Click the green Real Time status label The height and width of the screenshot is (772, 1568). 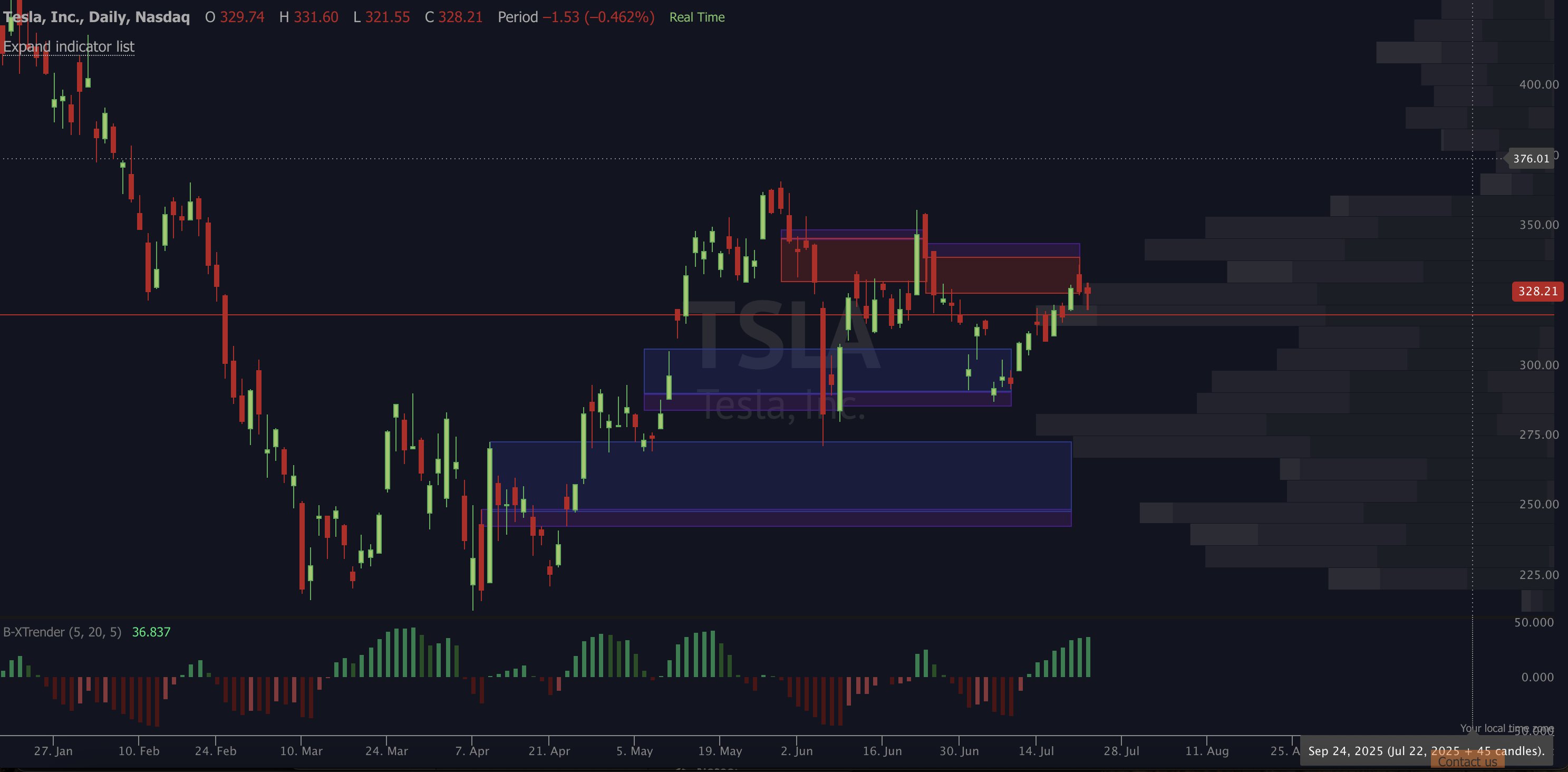(x=697, y=17)
